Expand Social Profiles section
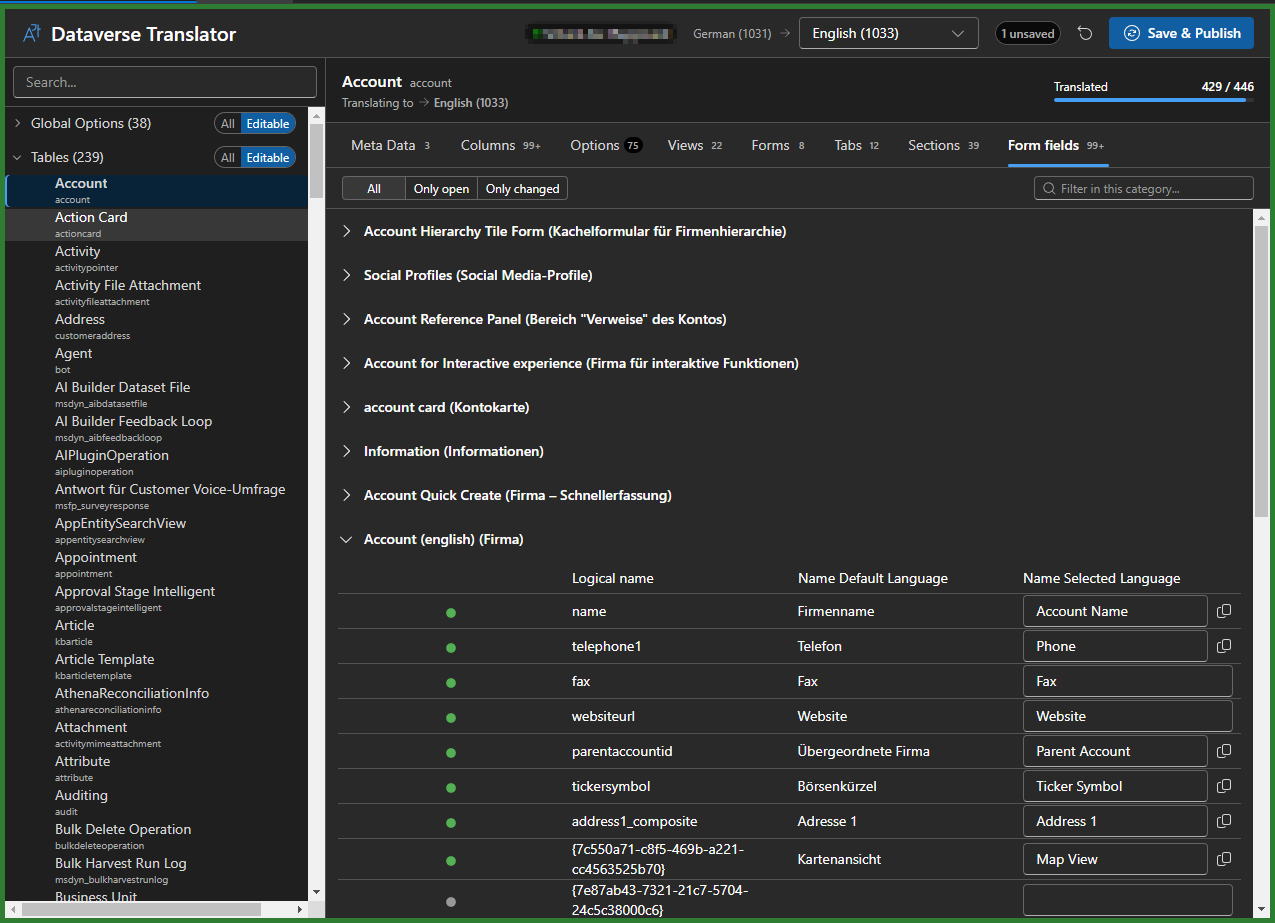The width and height of the screenshot is (1275, 923). tap(347, 275)
